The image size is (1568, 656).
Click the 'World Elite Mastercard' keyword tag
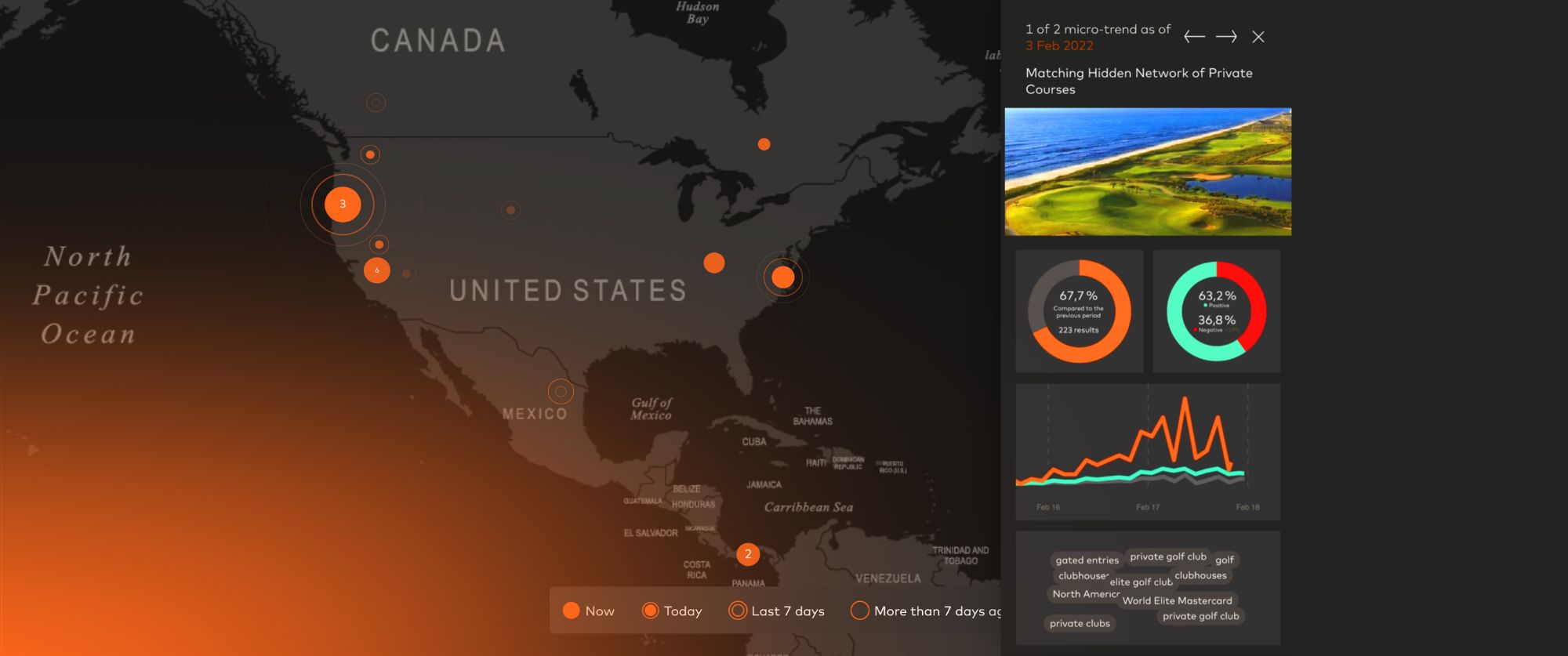(1177, 601)
